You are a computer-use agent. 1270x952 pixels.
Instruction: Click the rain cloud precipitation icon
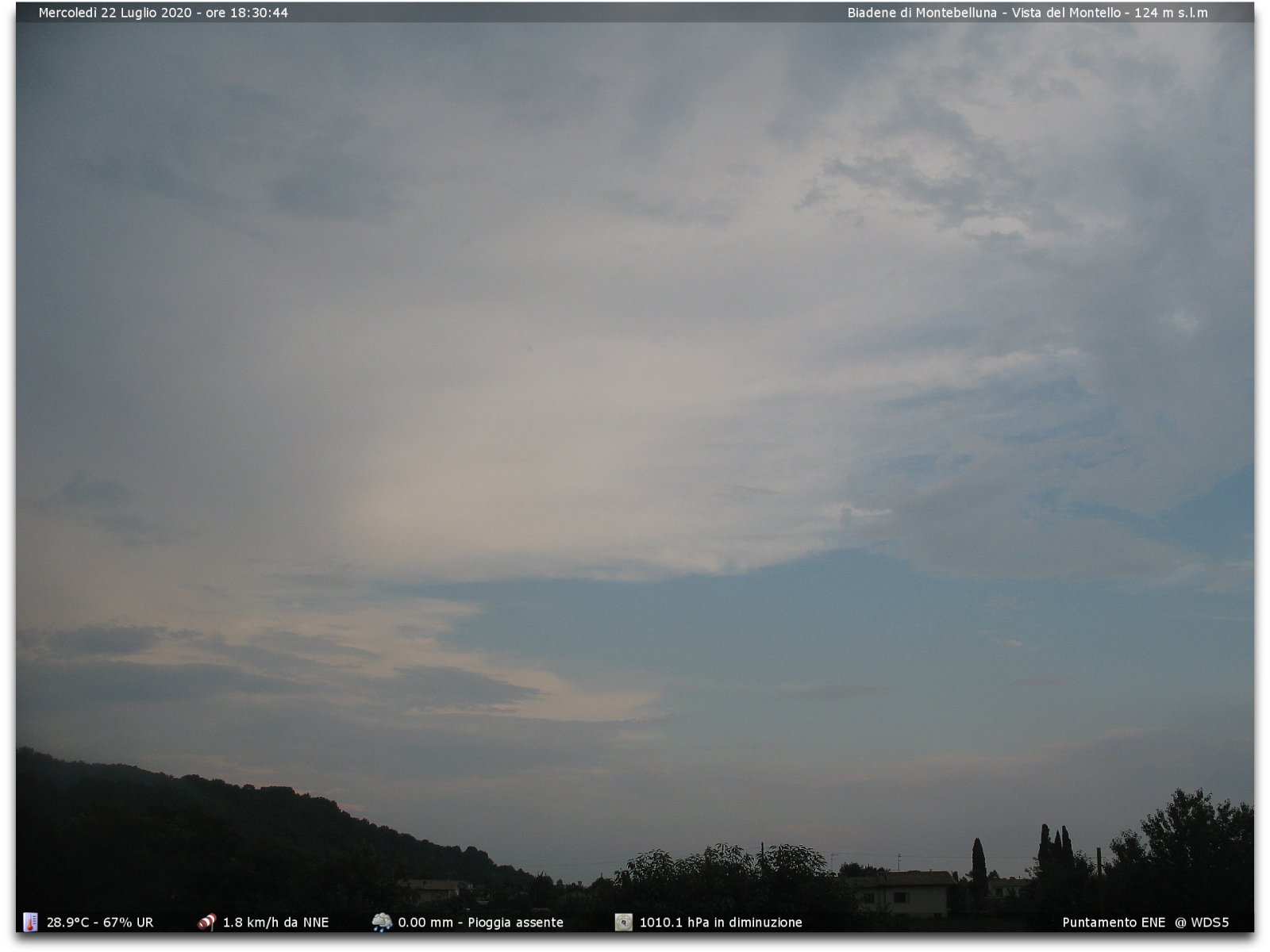pyautogui.click(x=382, y=922)
